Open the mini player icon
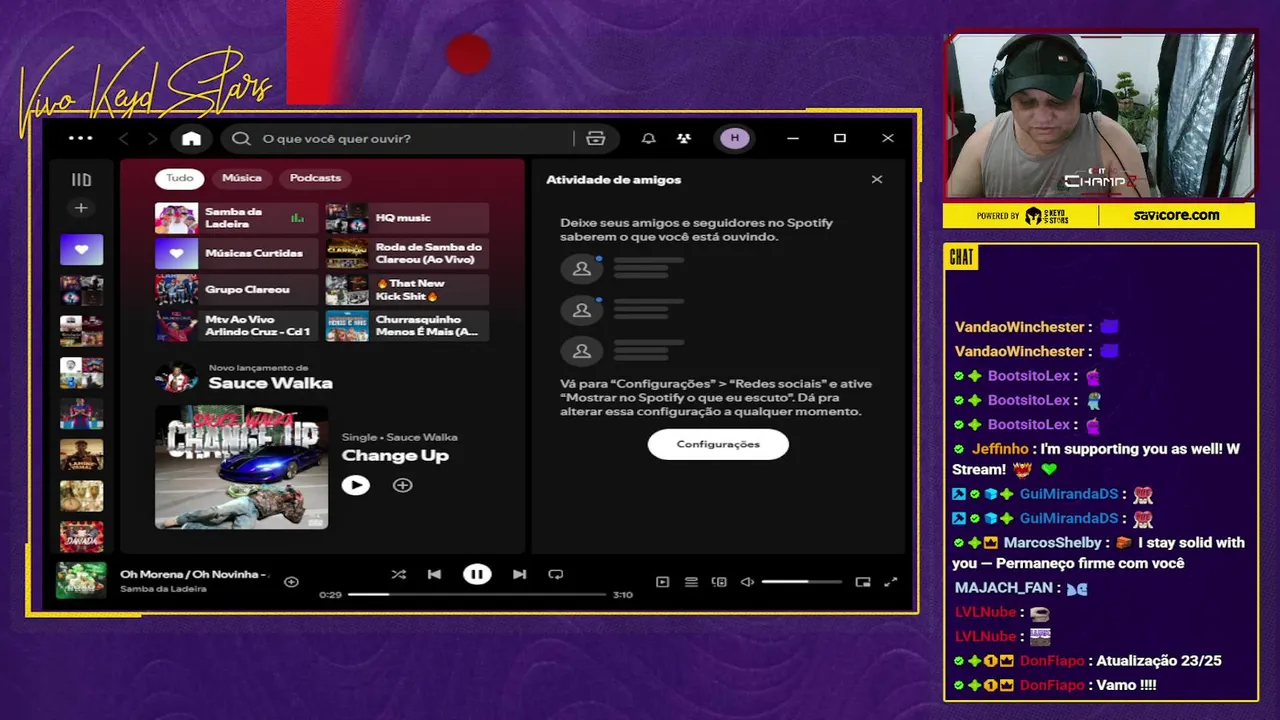The height and width of the screenshot is (720, 1280). coord(863,582)
